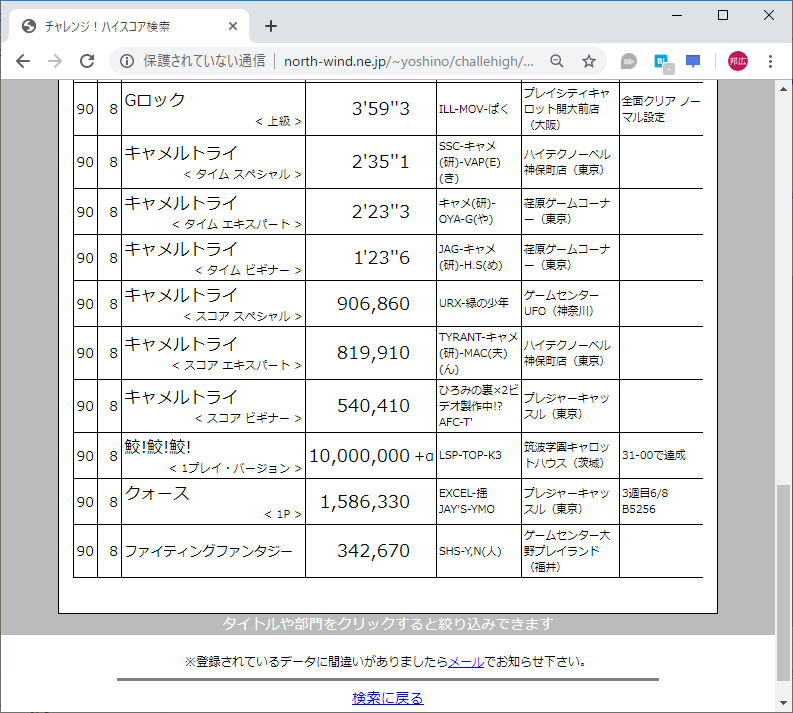Image resolution: width=793 pixels, height=713 pixels.
Task: Click the score 1'23"6
Action: [x=382, y=257]
